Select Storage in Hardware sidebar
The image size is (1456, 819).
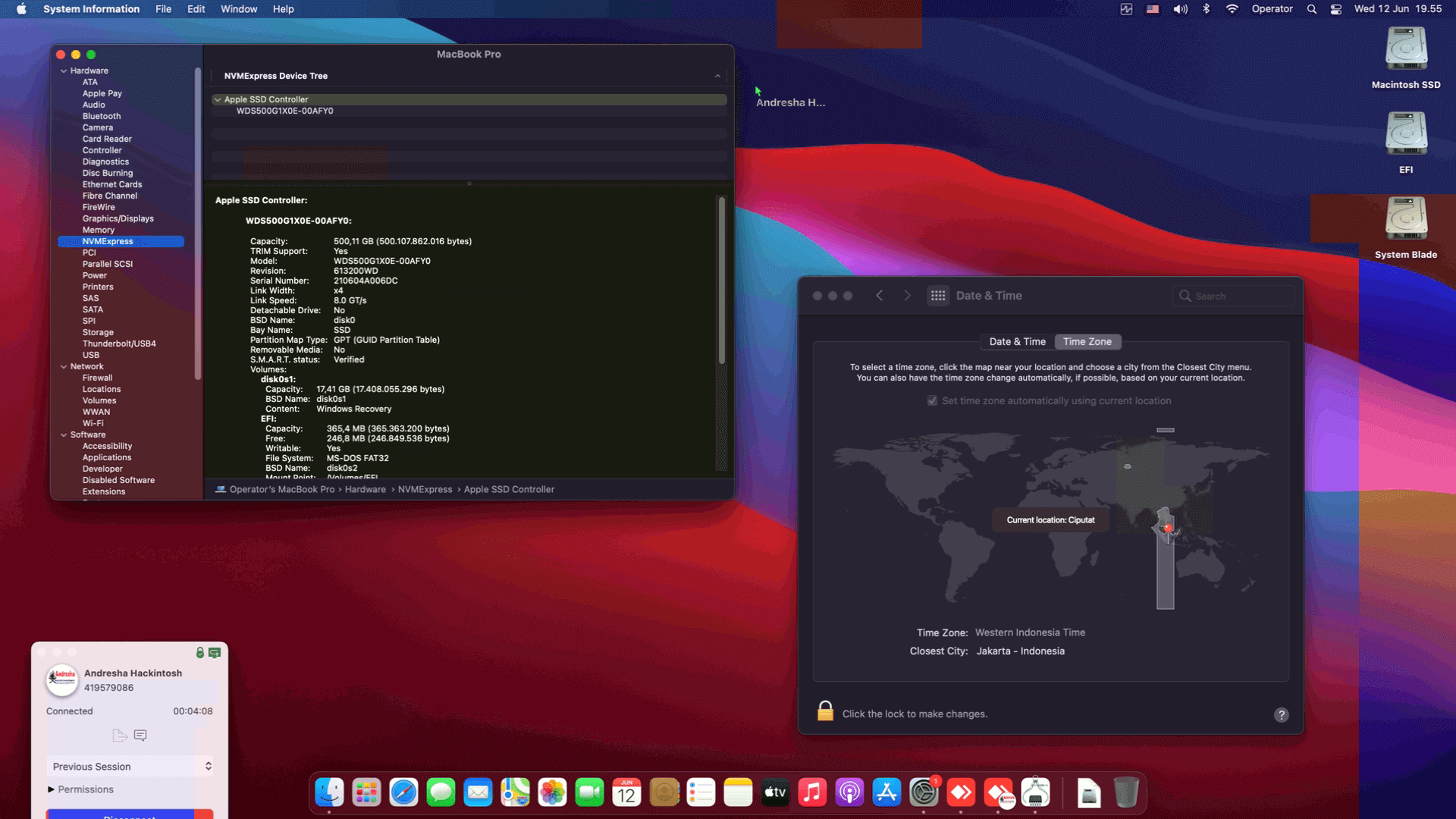coord(98,332)
